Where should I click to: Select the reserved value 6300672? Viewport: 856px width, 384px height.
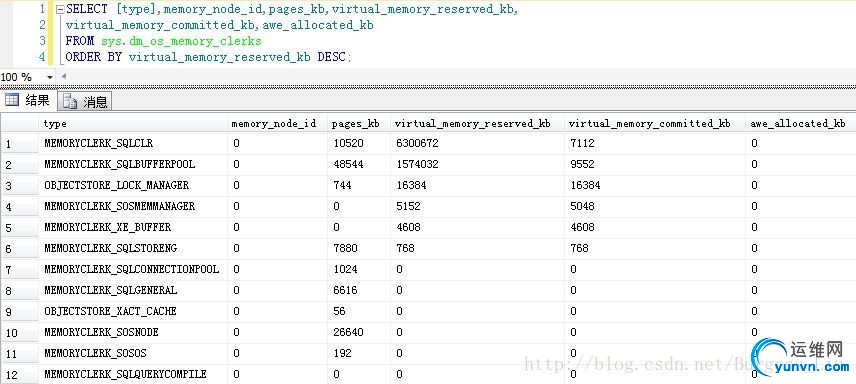coord(418,144)
